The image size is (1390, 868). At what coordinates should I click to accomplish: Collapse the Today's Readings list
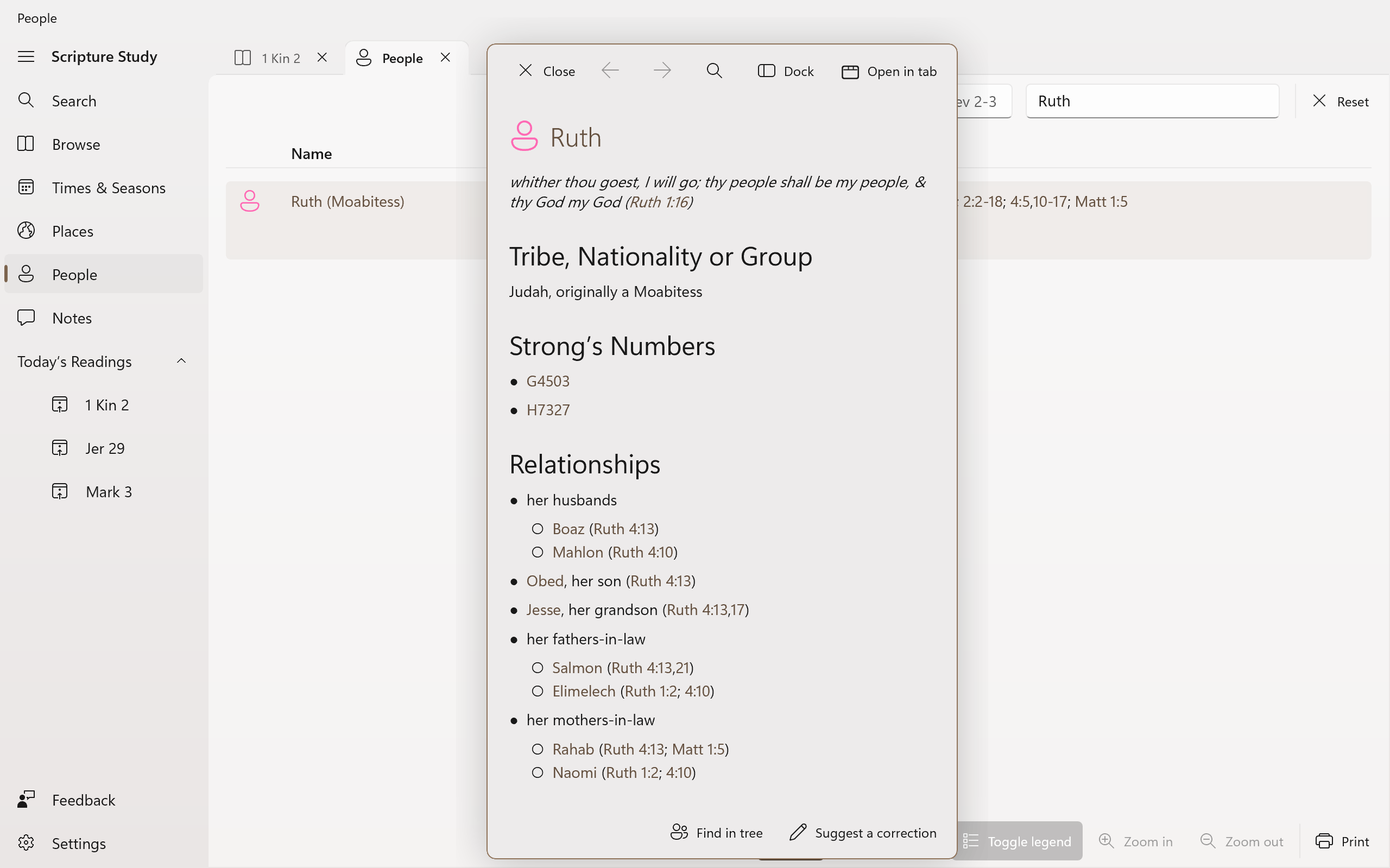(x=181, y=361)
